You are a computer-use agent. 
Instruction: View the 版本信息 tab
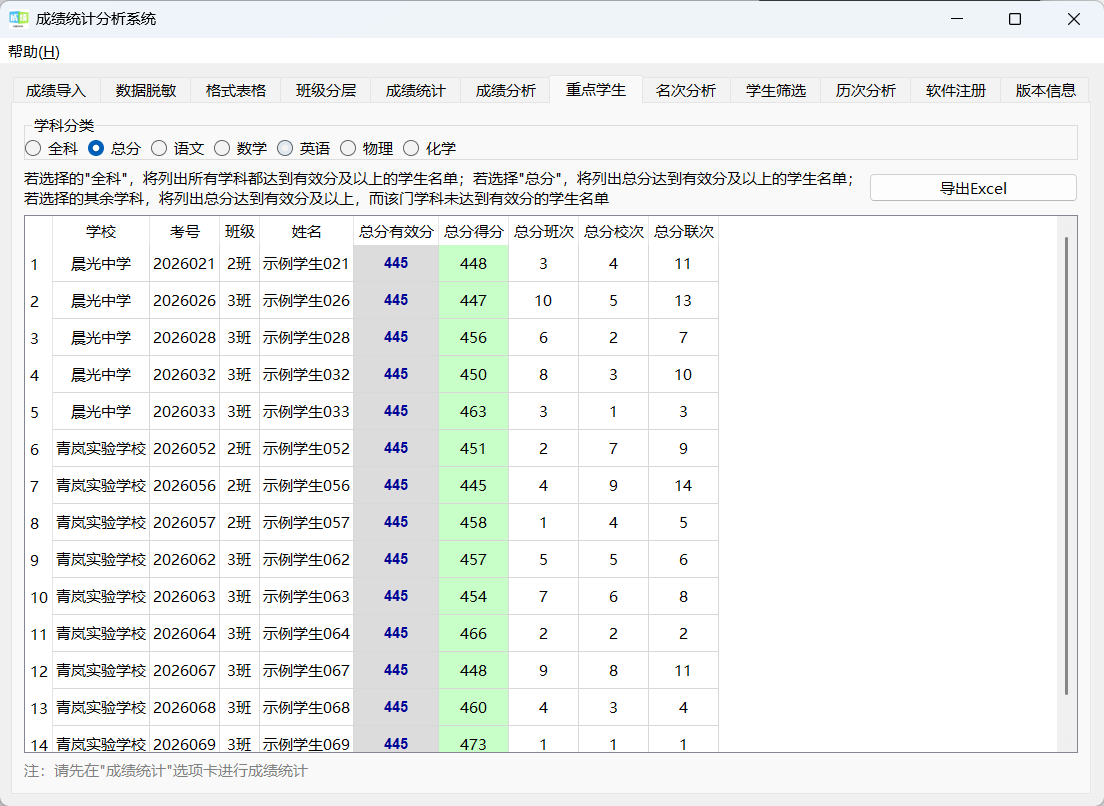point(1046,91)
